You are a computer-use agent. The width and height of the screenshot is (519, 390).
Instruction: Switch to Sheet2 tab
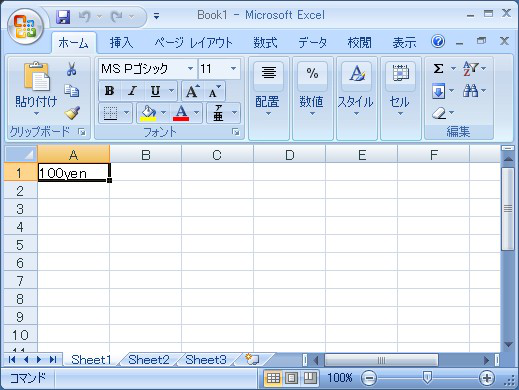(149, 360)
